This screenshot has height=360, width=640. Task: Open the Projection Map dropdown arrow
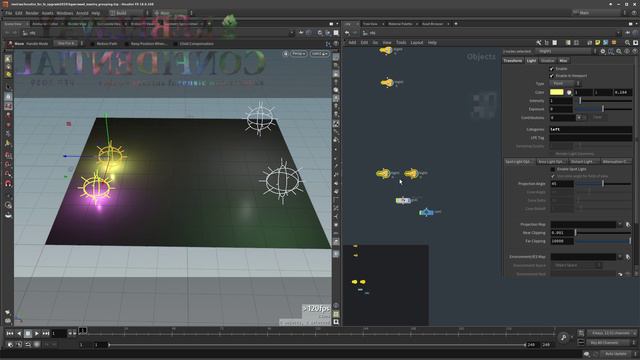tap(620, 224)
